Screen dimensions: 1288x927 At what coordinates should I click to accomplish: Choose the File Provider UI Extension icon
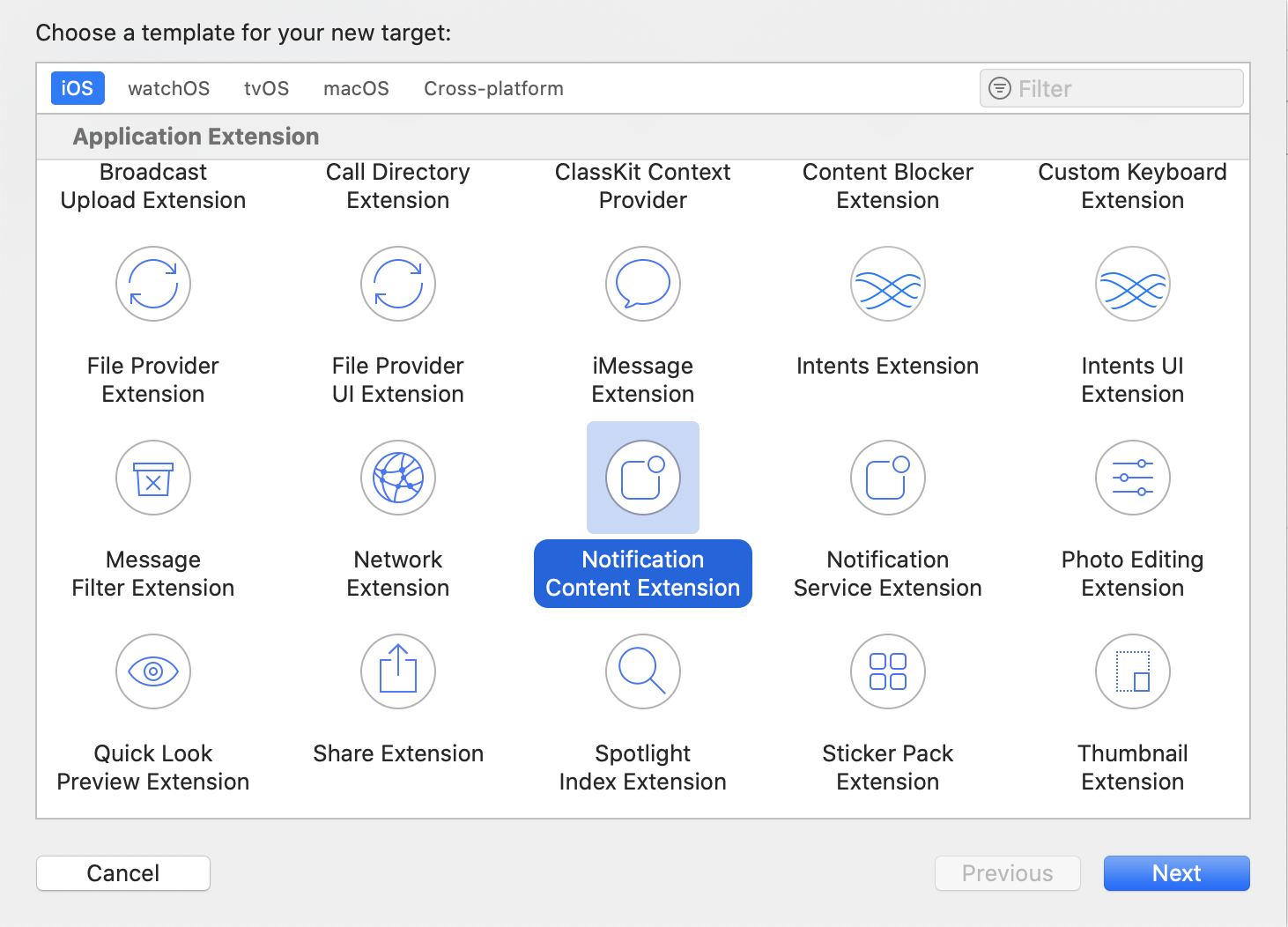398,284
